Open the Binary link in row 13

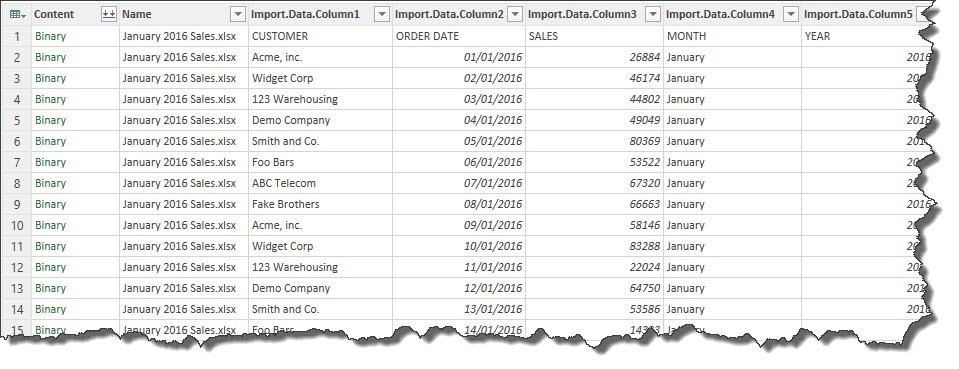click(50, 288)
